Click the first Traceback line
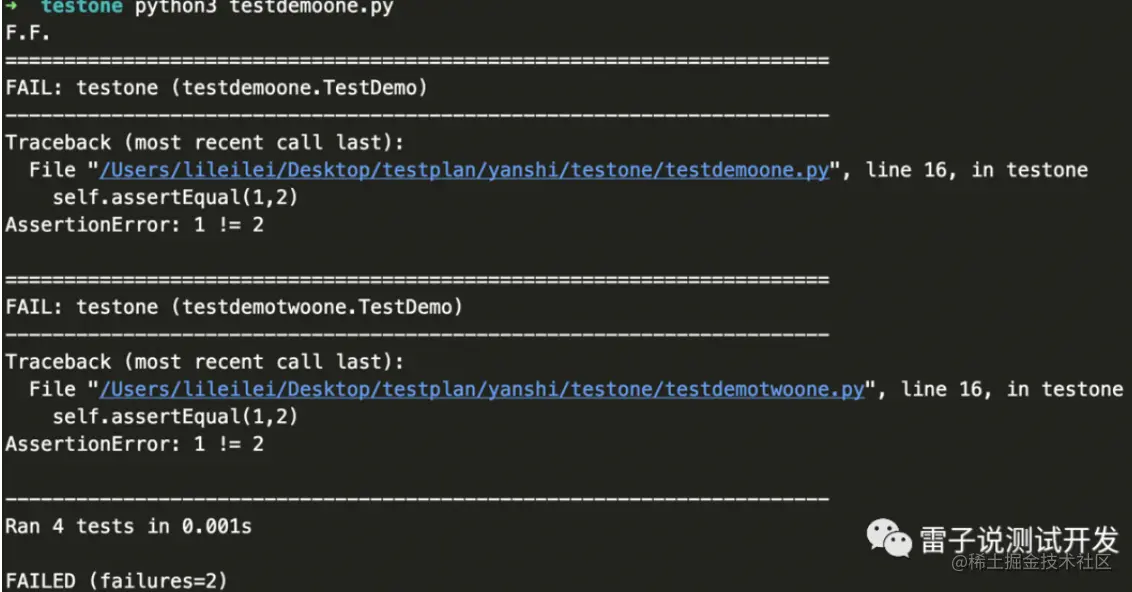The width and height of the screenshot is (1132, 592). click(204, 143)
